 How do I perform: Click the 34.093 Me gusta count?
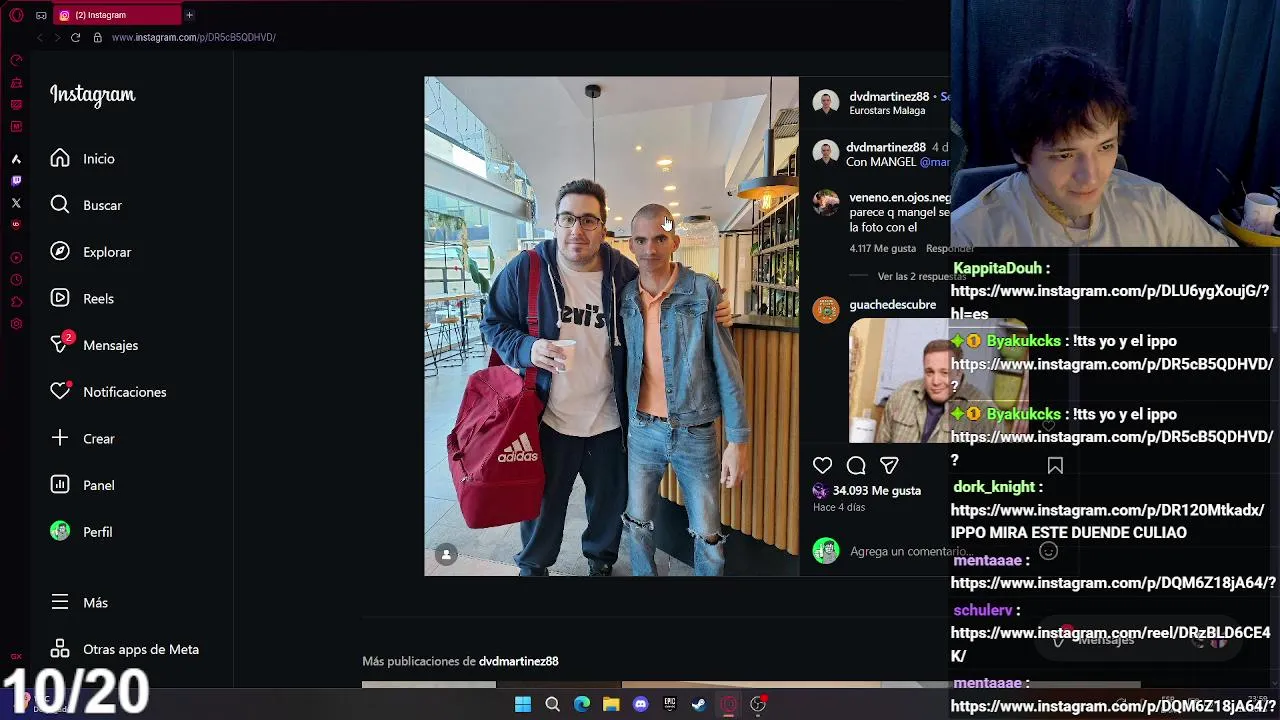(876, 490)
